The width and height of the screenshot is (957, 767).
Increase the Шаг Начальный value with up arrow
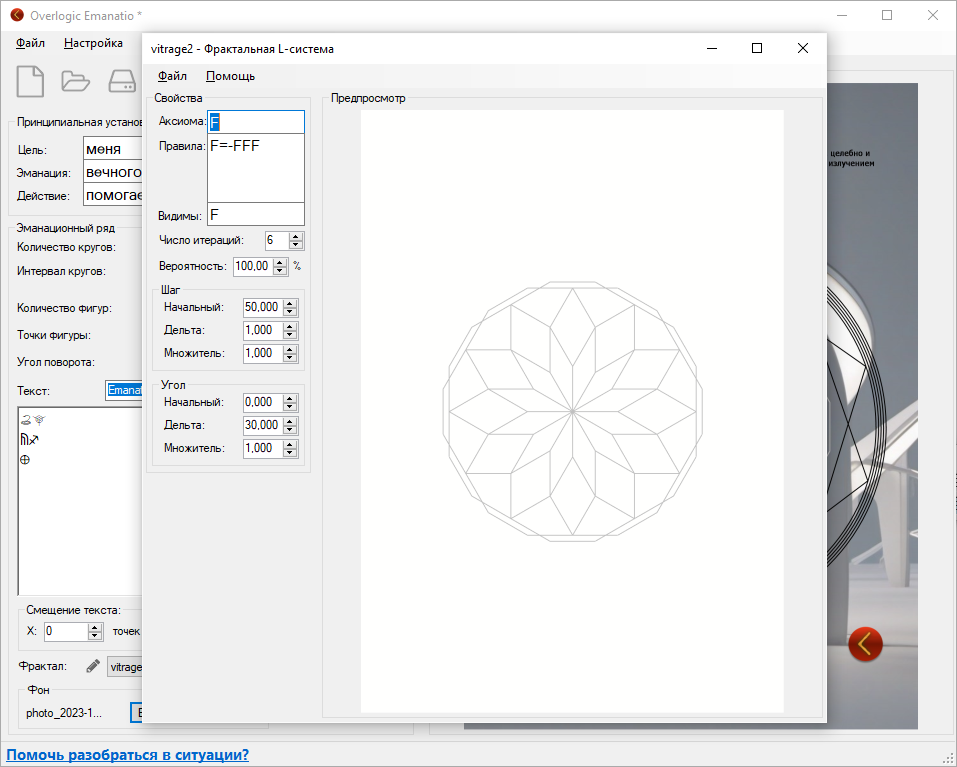[x=290, y=302]
